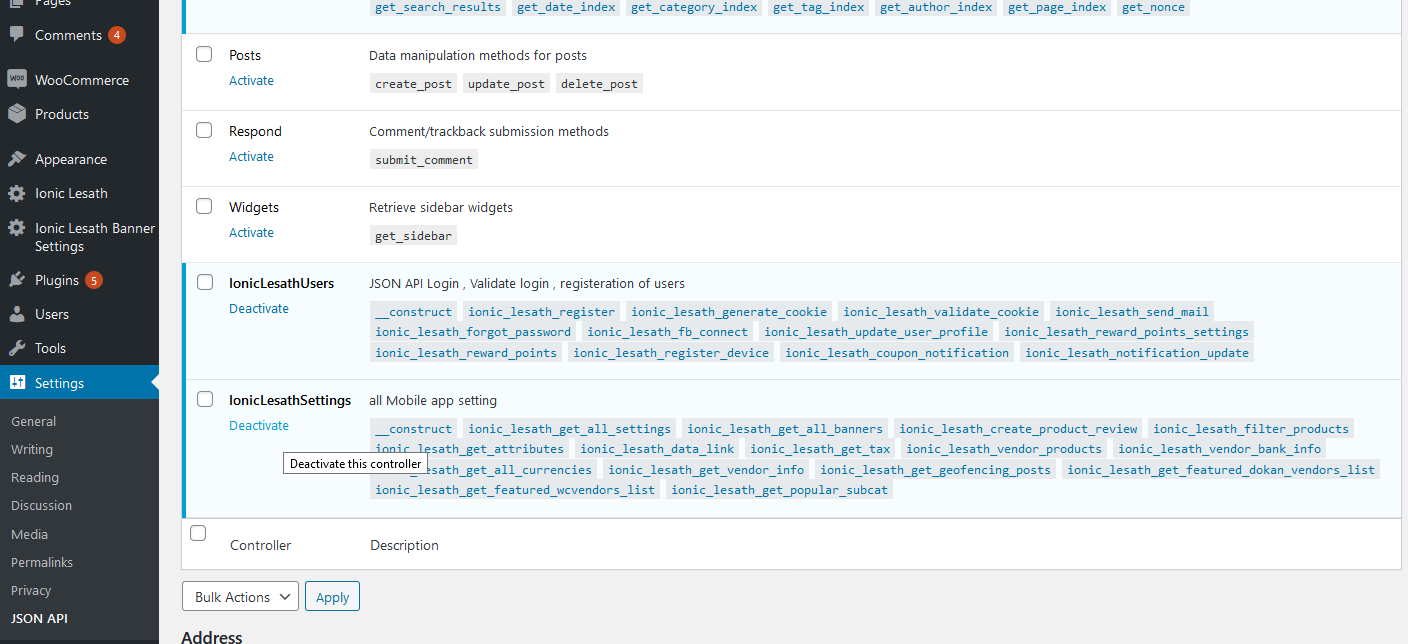Activate the Respond controller
The width and height of the screenshot is (1408, 644).
pos(251,157)
